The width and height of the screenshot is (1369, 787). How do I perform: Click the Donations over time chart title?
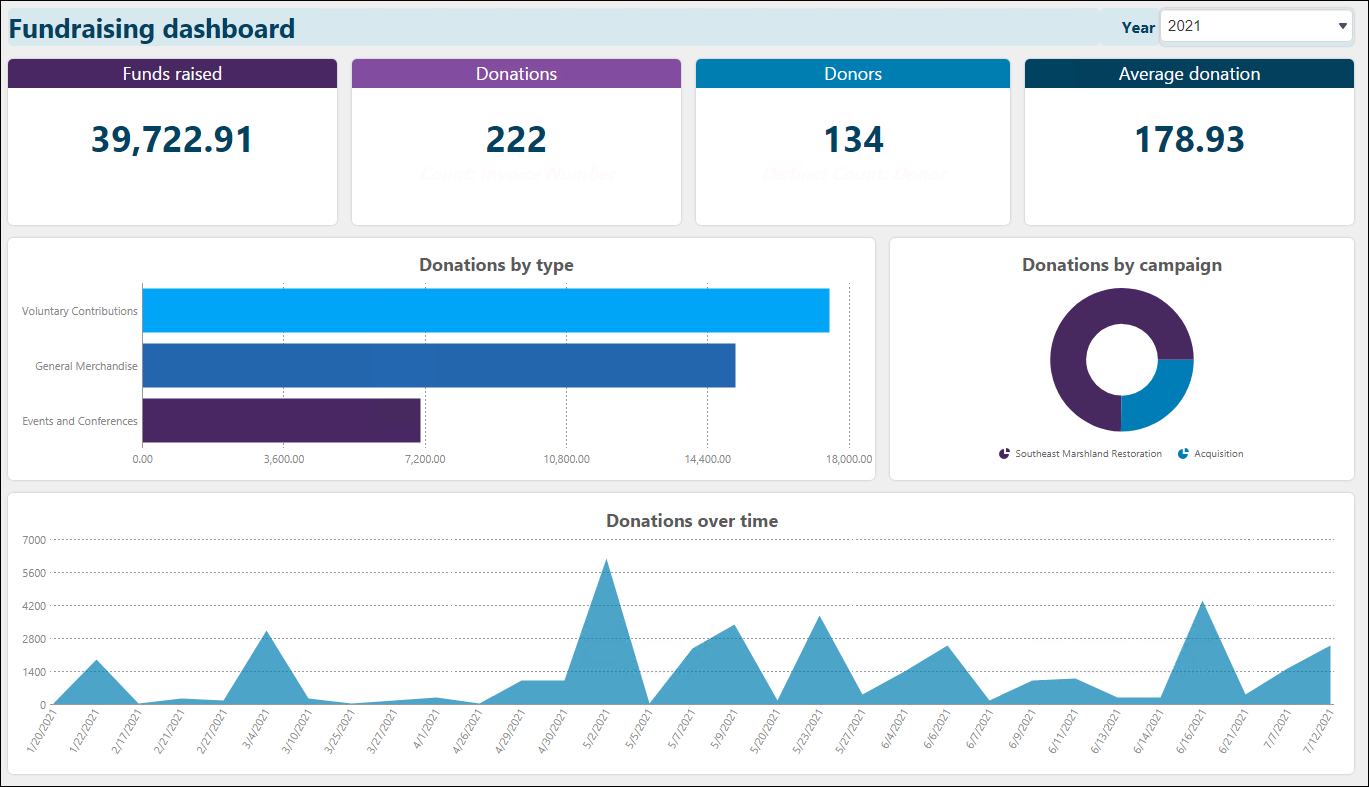[x=692, y=521]
